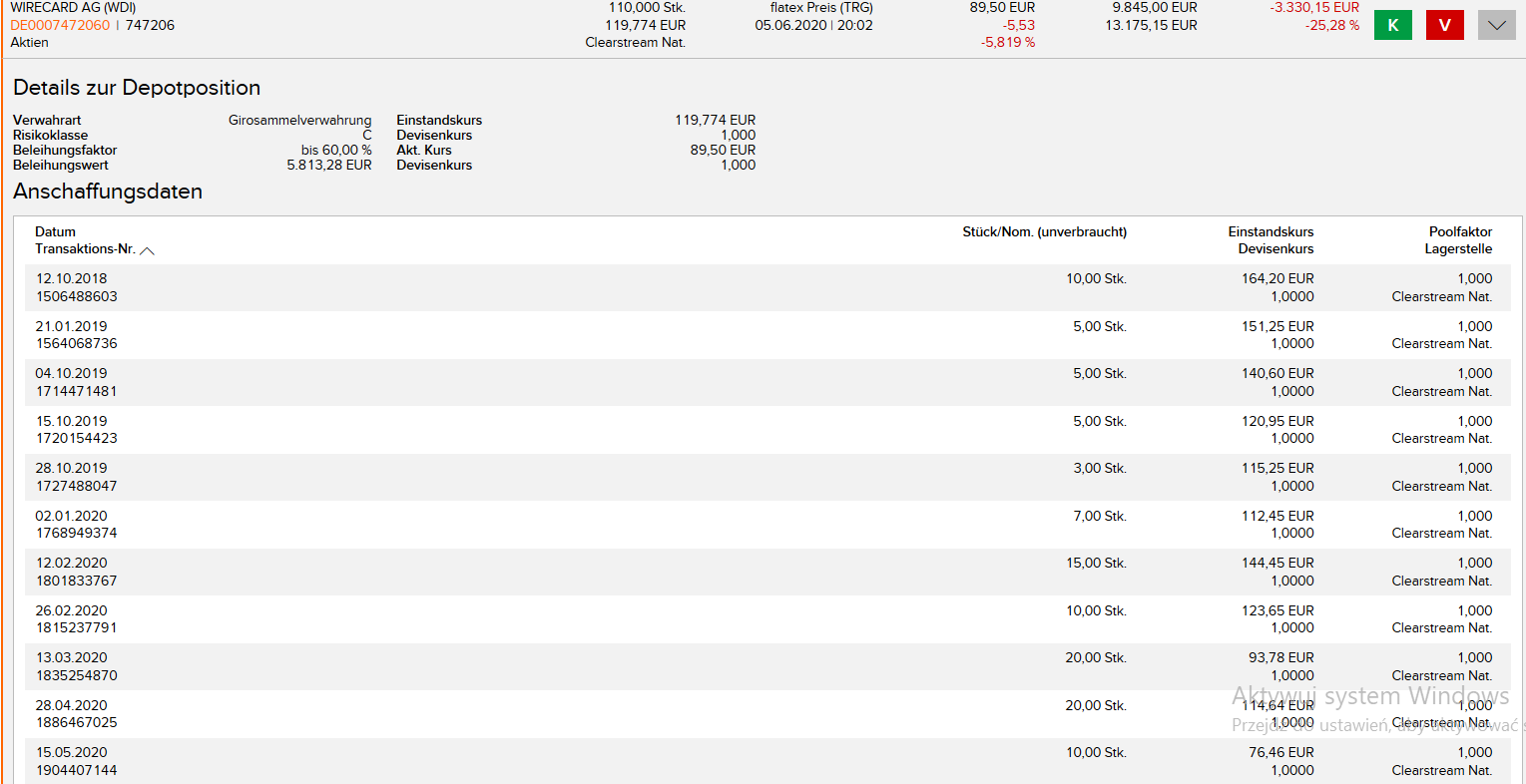The height and width of the screenshot is (784, 1526).
Task: Click the 04.10.2019 acquisition entry
Action: [71, 373]
